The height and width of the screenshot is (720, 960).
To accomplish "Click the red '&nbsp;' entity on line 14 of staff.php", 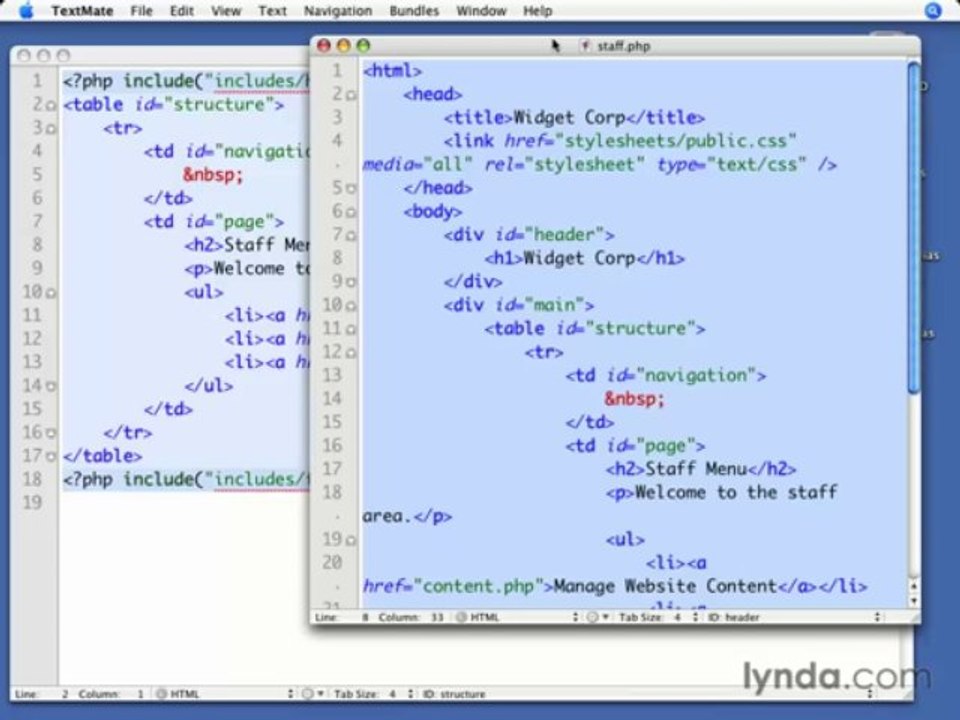I will (634, 399).
